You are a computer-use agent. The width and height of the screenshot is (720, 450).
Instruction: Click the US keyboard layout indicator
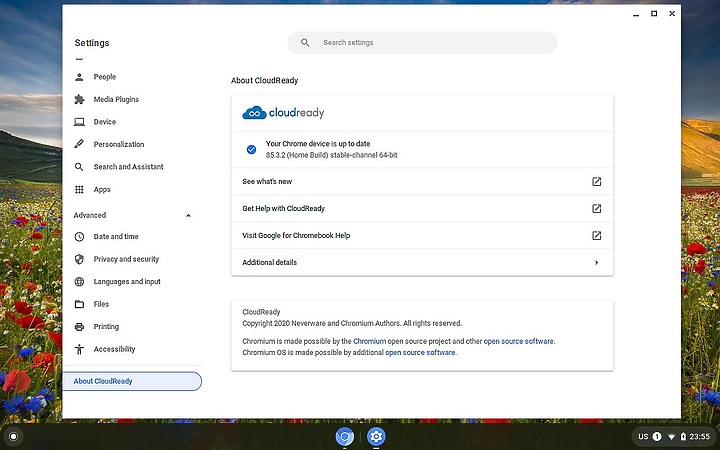[x=643, y=436]
